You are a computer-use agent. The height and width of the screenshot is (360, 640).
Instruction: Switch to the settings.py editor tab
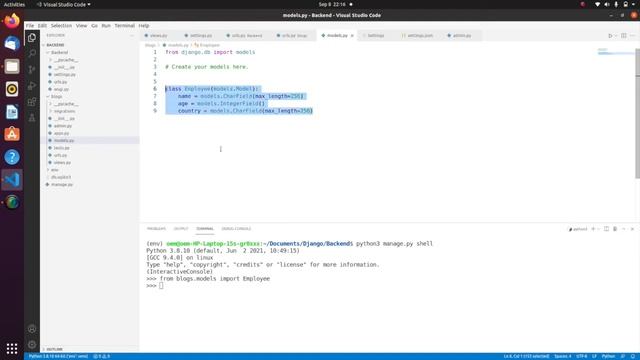pos(200,36)
